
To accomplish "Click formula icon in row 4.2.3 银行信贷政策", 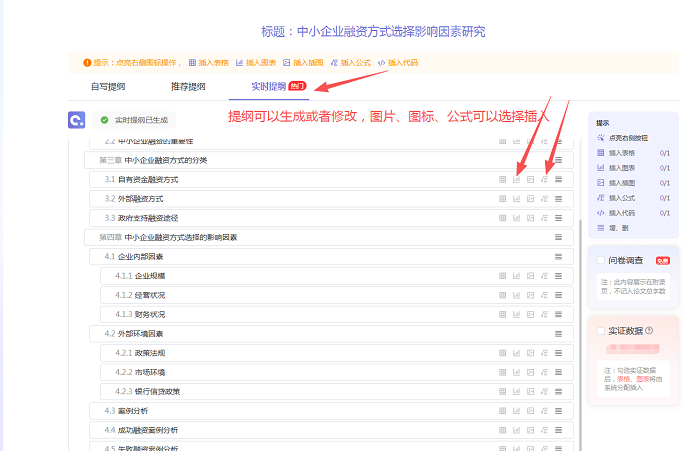I will coord(544,391).
